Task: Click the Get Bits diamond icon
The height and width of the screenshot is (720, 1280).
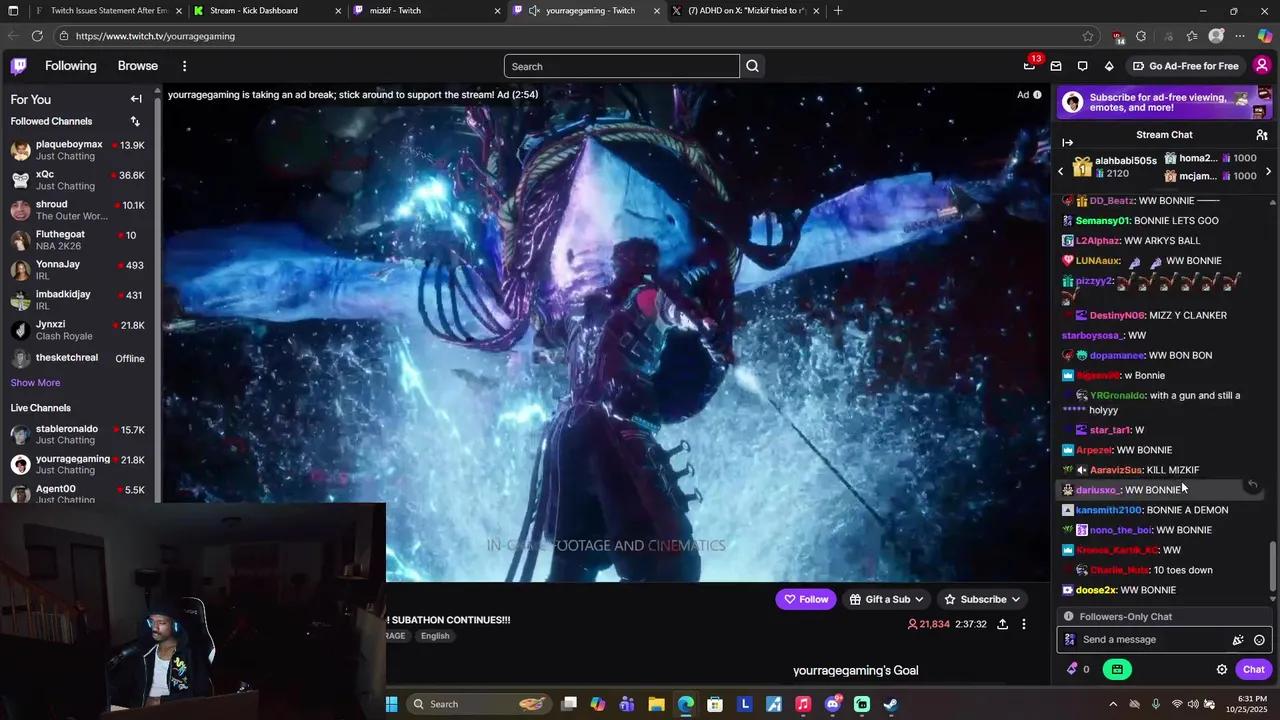Action: click(x=1109, y=66)
